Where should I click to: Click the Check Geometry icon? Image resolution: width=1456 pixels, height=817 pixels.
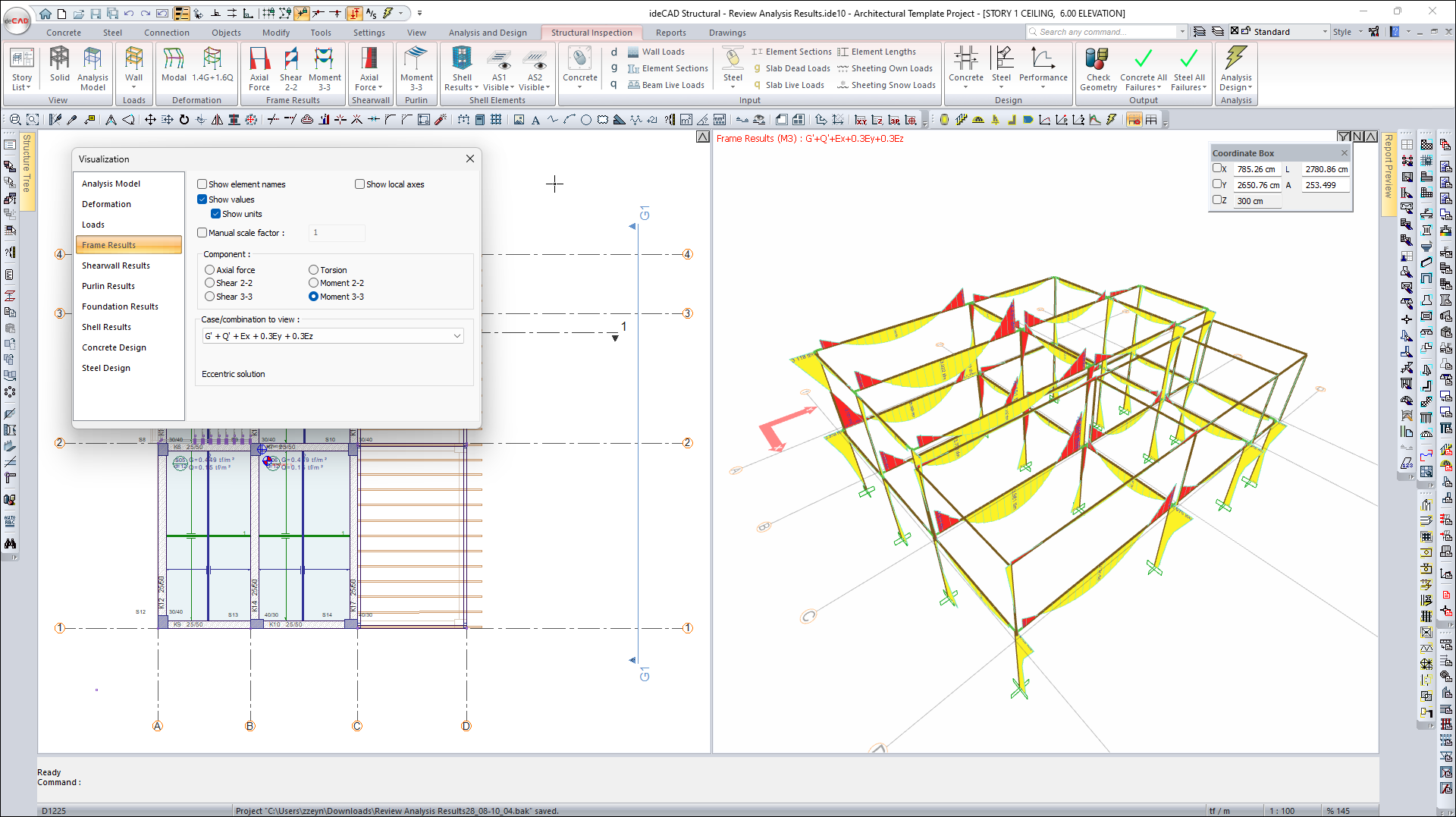click(x=1097, y=68)
